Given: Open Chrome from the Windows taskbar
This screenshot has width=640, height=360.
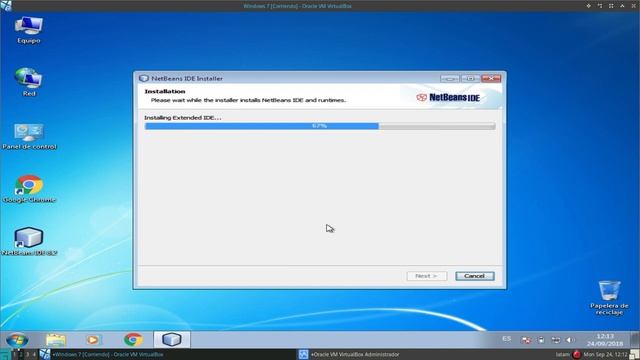Looking at the screenshot, I should tap(133, 340).
